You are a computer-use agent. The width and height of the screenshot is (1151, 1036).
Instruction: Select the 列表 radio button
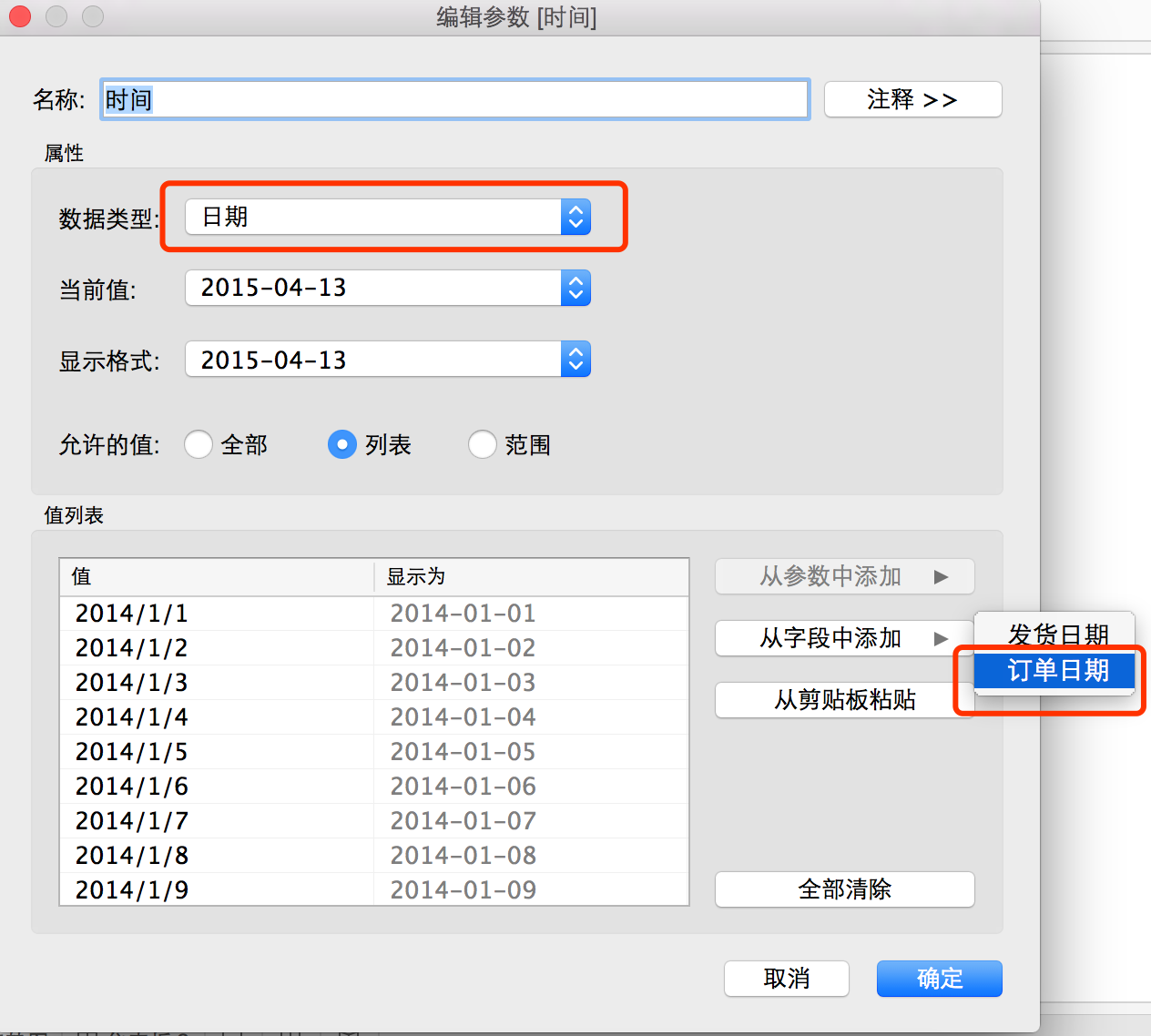click(342, 444)
